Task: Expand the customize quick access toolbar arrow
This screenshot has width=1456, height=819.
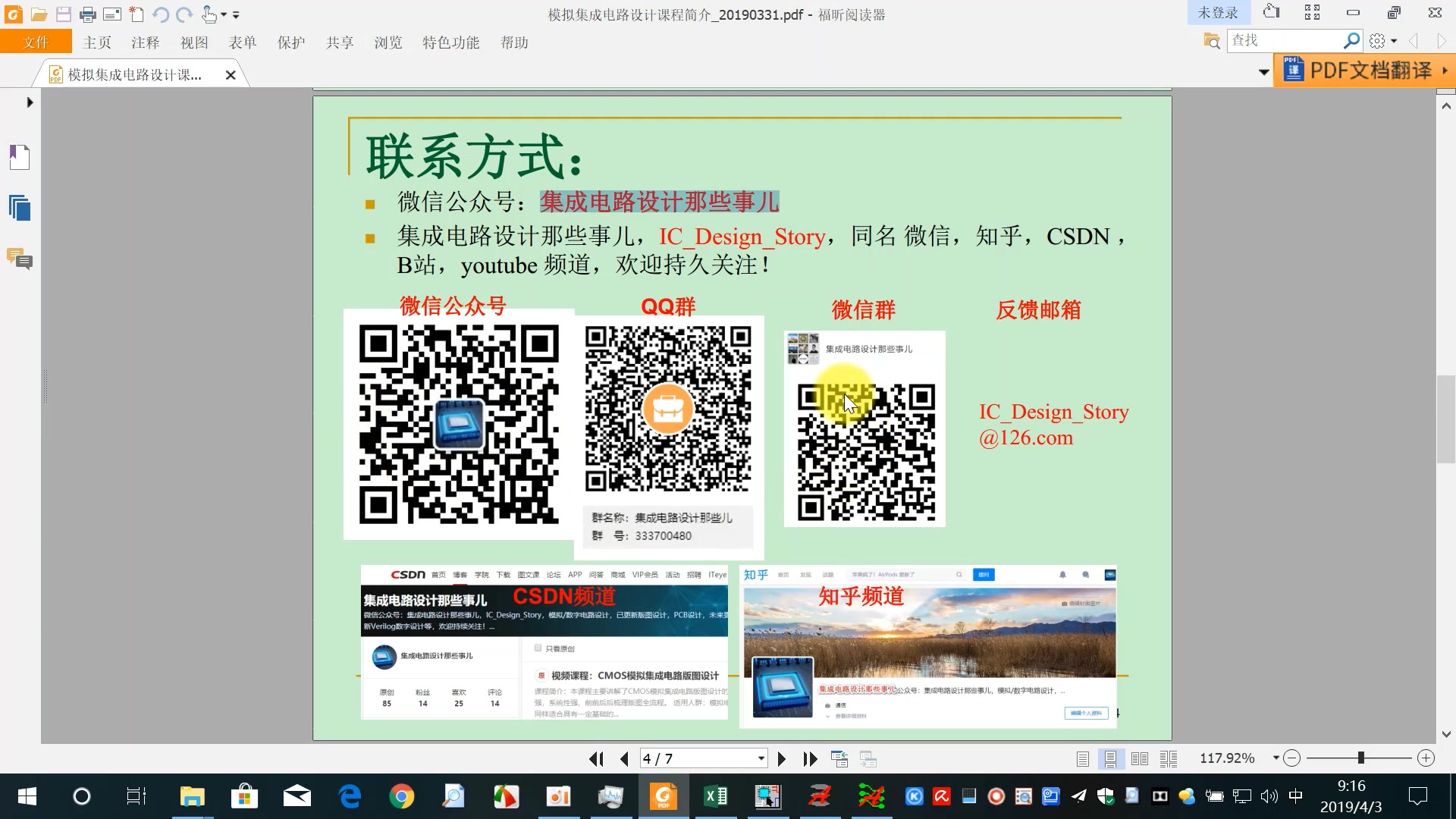Action: pos(236,15)
